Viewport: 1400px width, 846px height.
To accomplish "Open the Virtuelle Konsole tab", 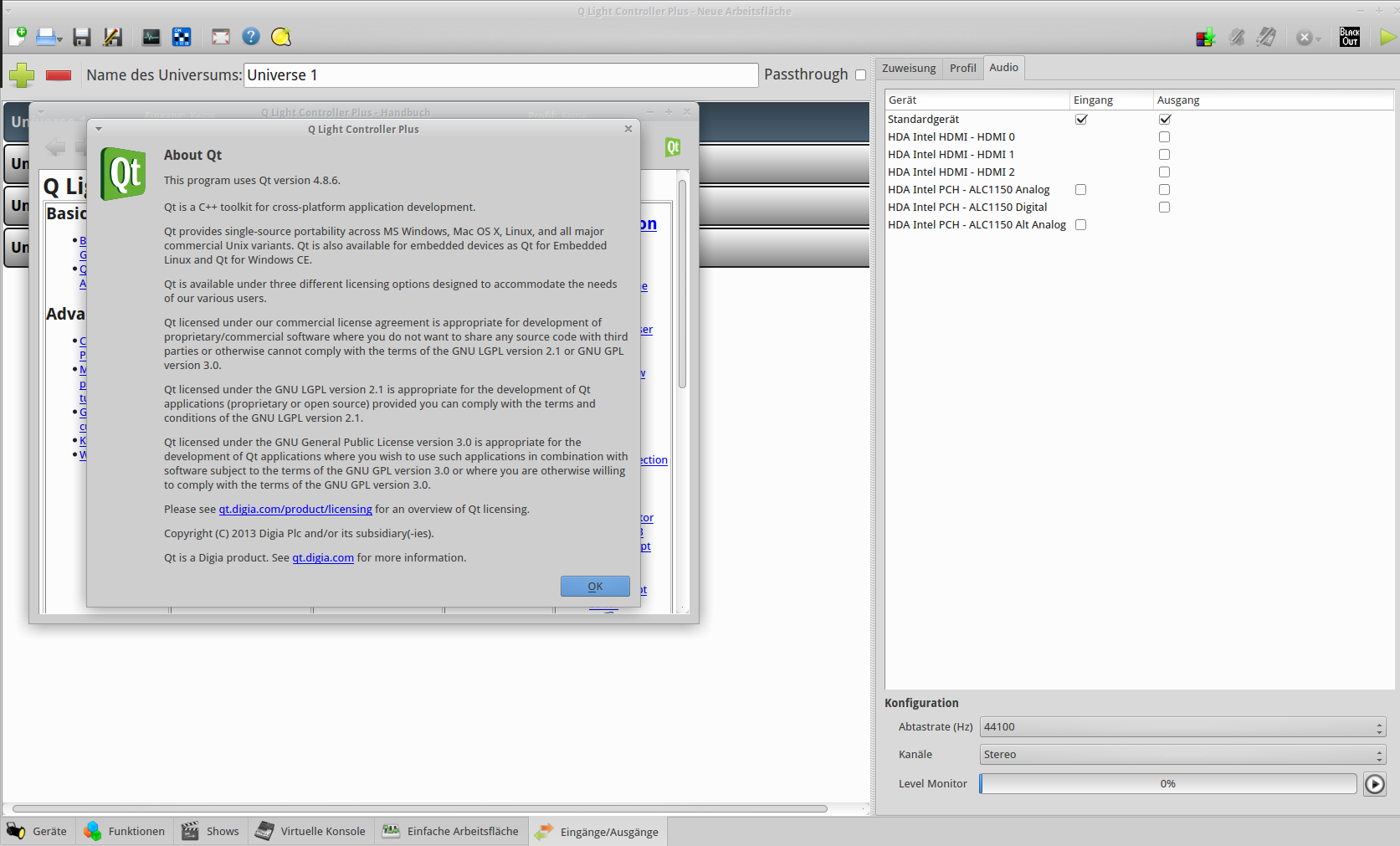I will 311,832.
